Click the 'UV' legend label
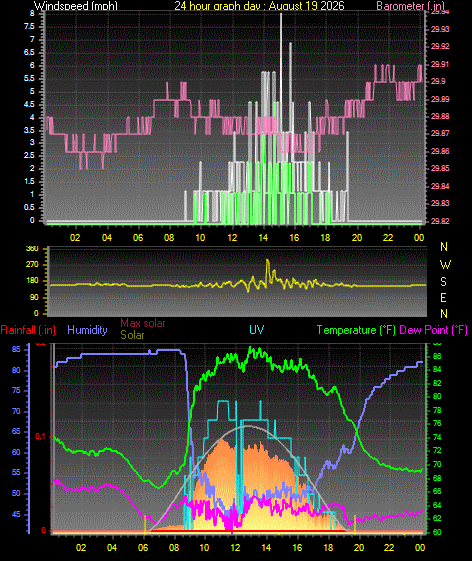The image size is (472, 561). pos(257,330)
